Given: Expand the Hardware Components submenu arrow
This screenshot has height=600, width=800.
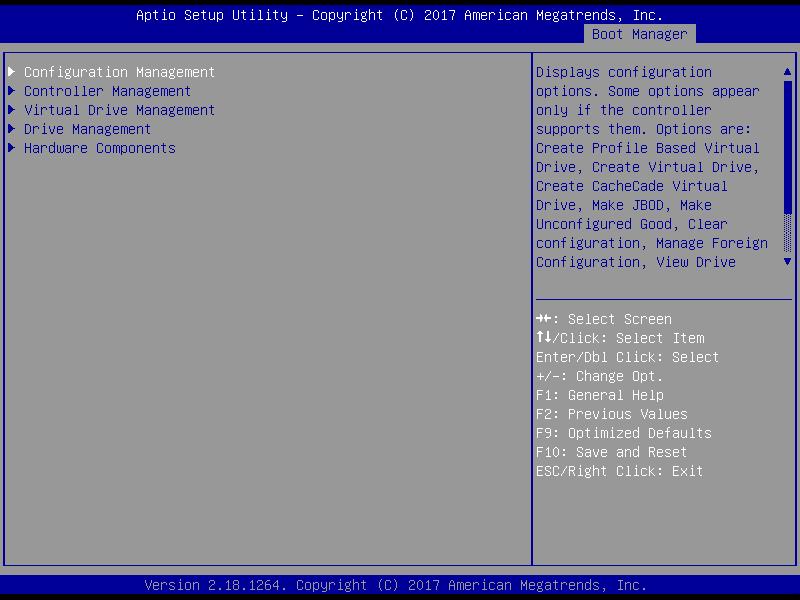Looking at the screenshot, I should point(12,148).
